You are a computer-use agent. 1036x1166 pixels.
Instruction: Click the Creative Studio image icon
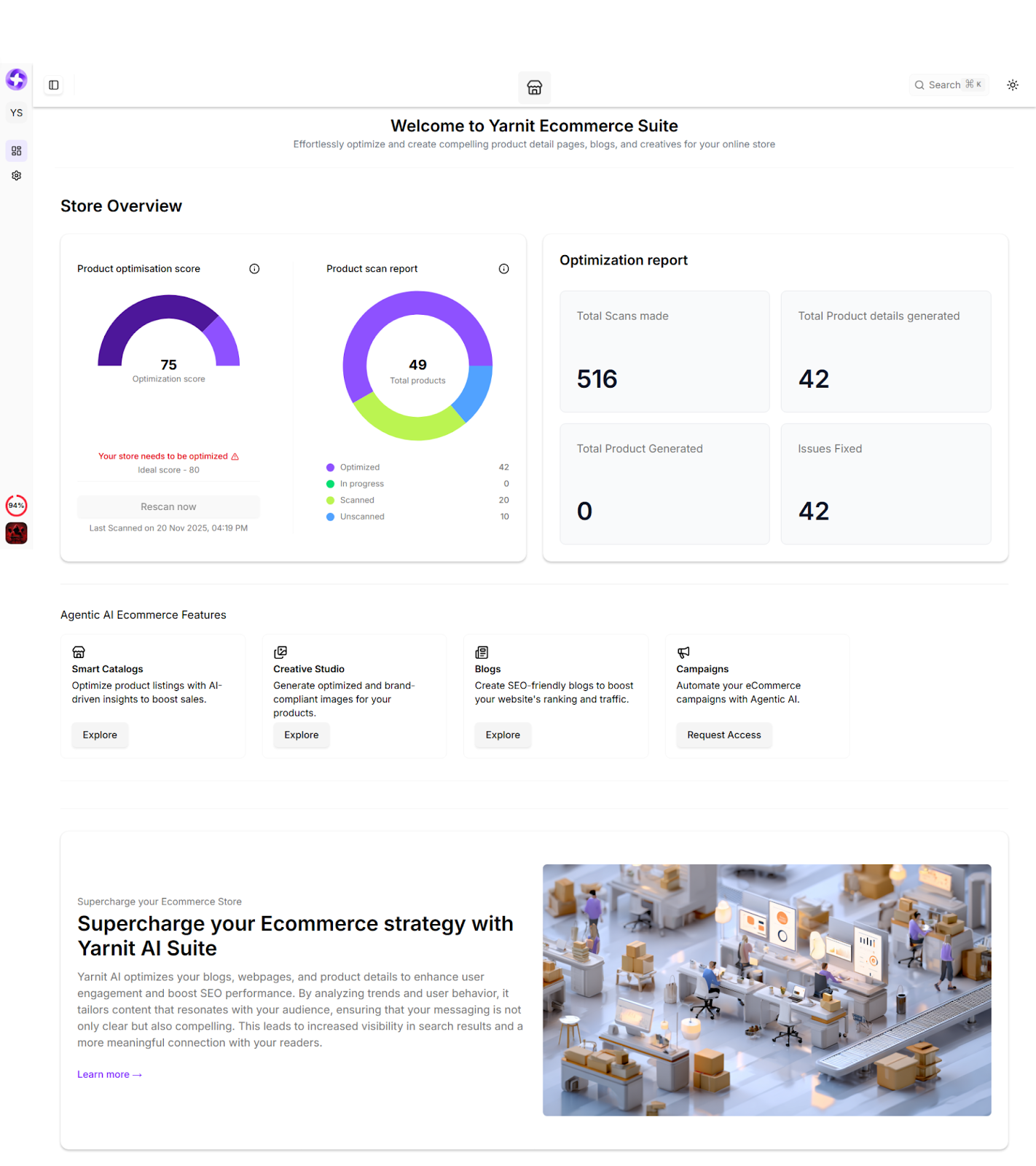(x=280, y=652)
